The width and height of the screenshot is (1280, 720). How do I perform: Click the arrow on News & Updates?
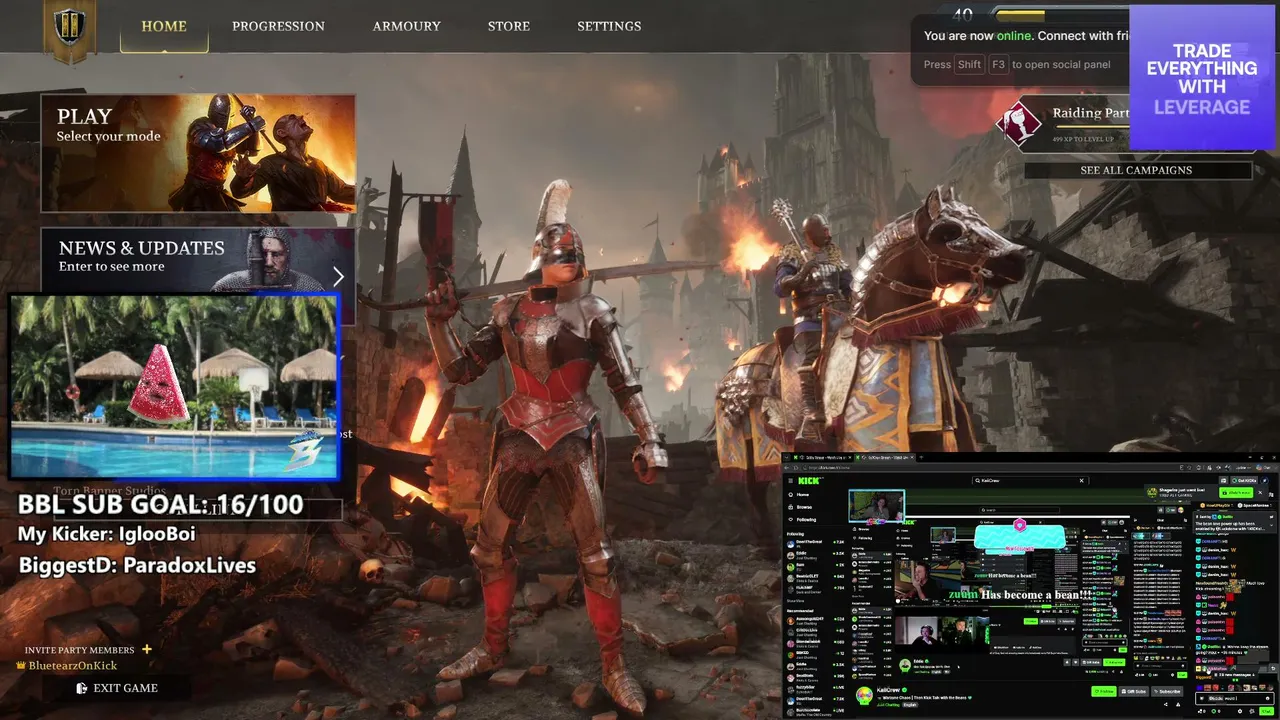(x=338, y=277)
